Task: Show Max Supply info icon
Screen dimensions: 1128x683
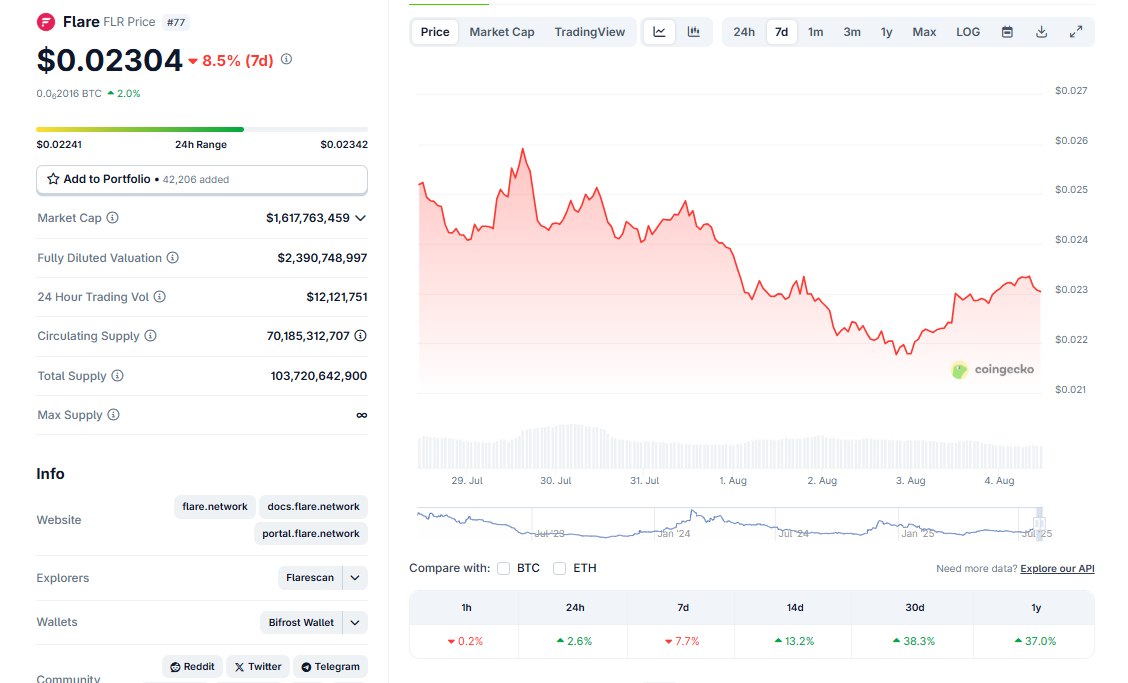Action: tap(114, 415)
